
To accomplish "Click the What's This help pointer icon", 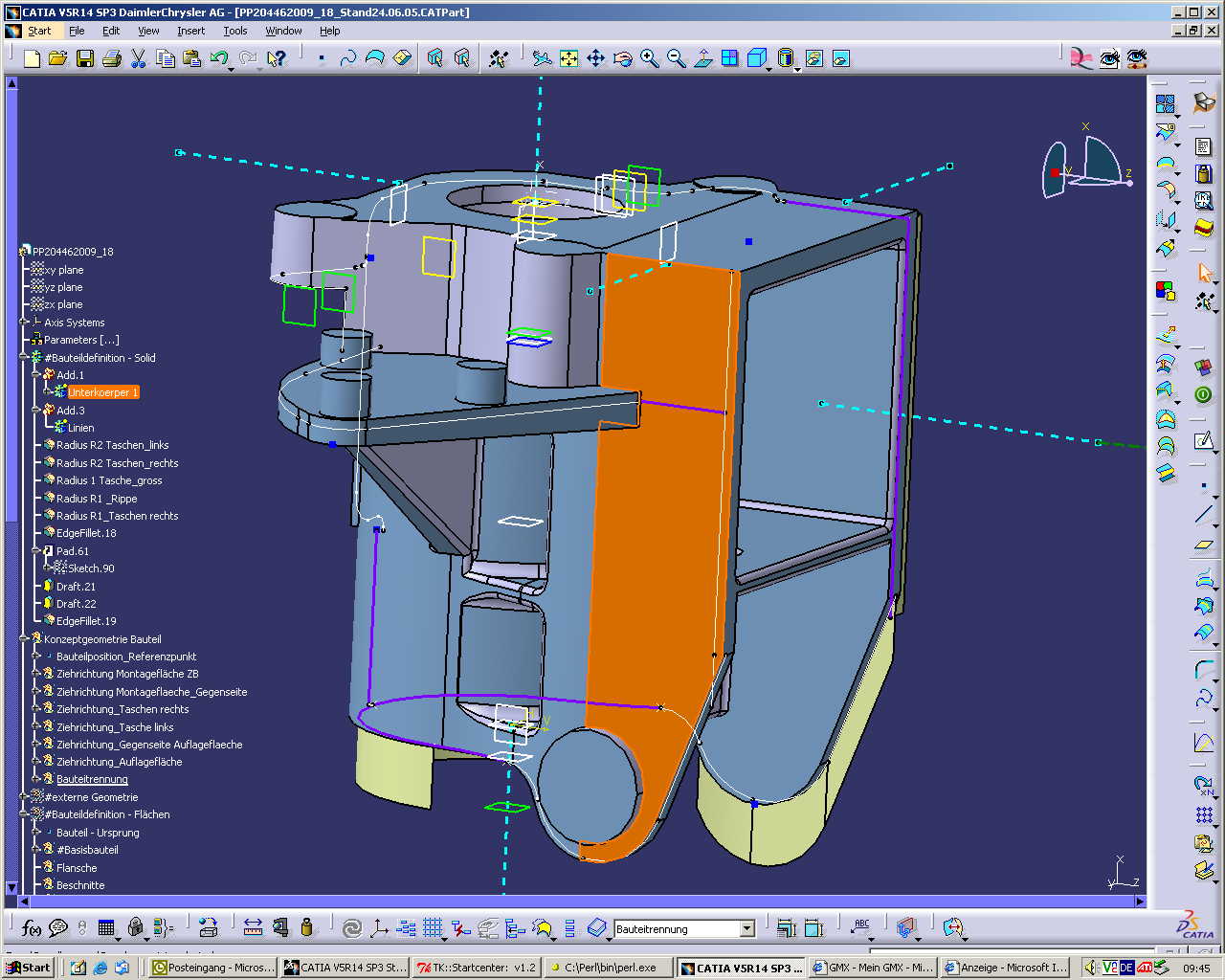I will pos(277,59).
